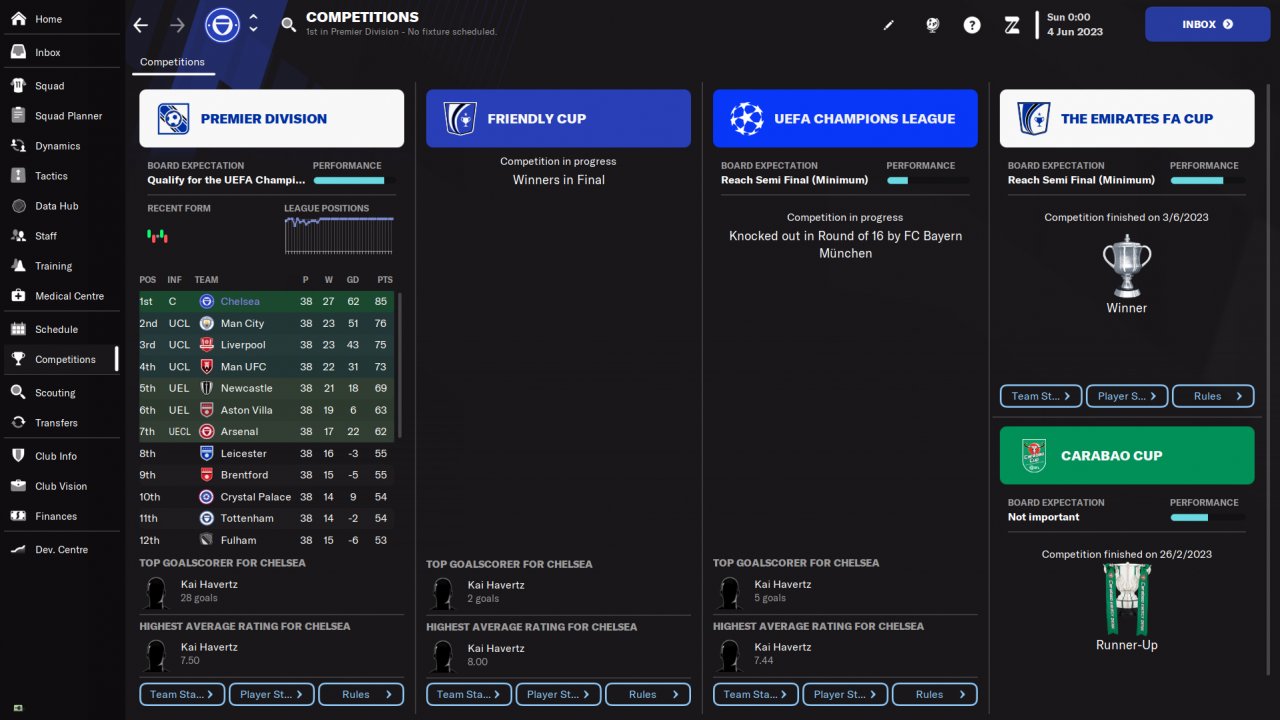
Task: Open Rules under Friendly Cup
Action: click(x=648, y=694)
